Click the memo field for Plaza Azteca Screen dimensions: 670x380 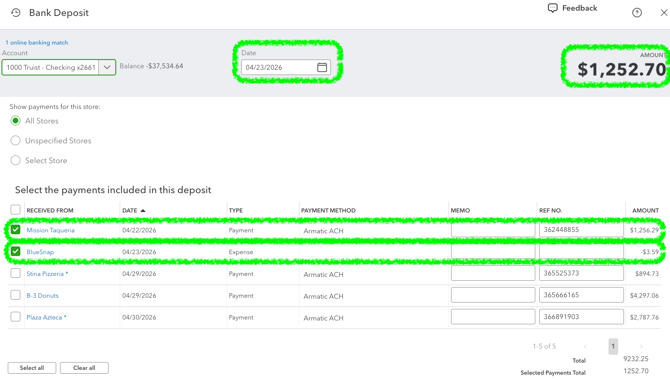(x=493, y=317)
